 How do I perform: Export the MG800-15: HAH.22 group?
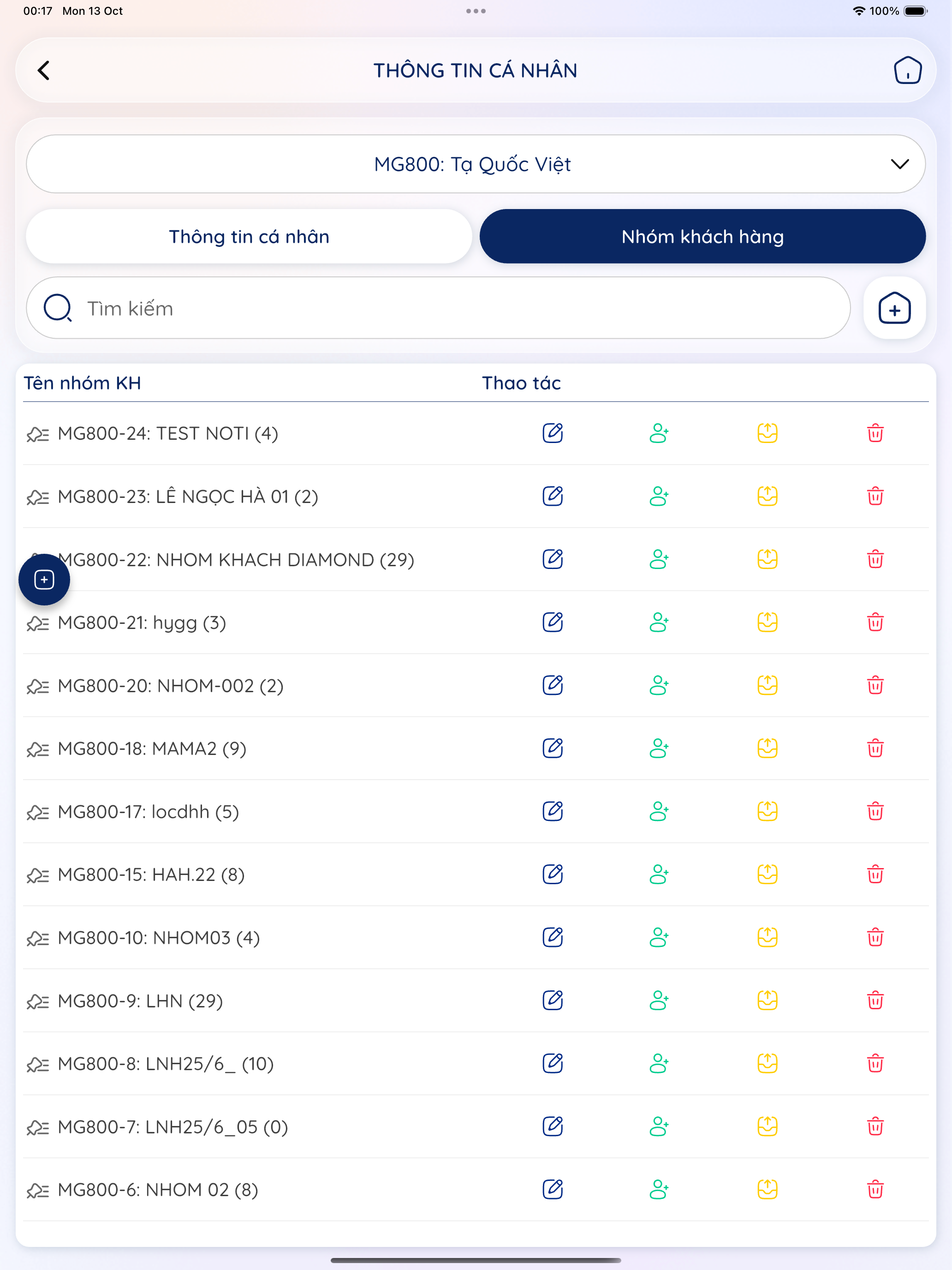tap(767, 875)
